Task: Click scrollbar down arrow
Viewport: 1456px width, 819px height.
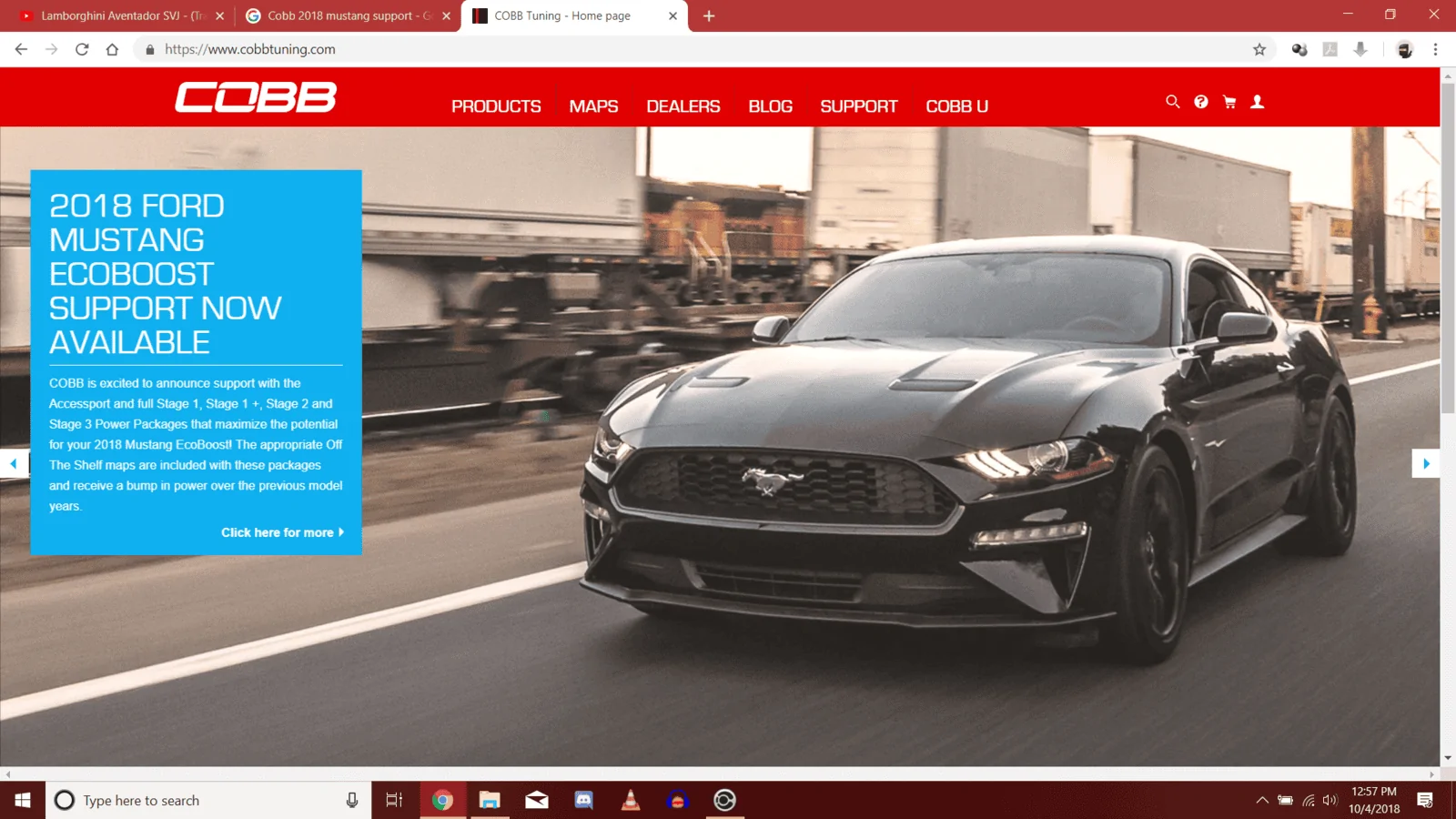Action: [1448, 758]
